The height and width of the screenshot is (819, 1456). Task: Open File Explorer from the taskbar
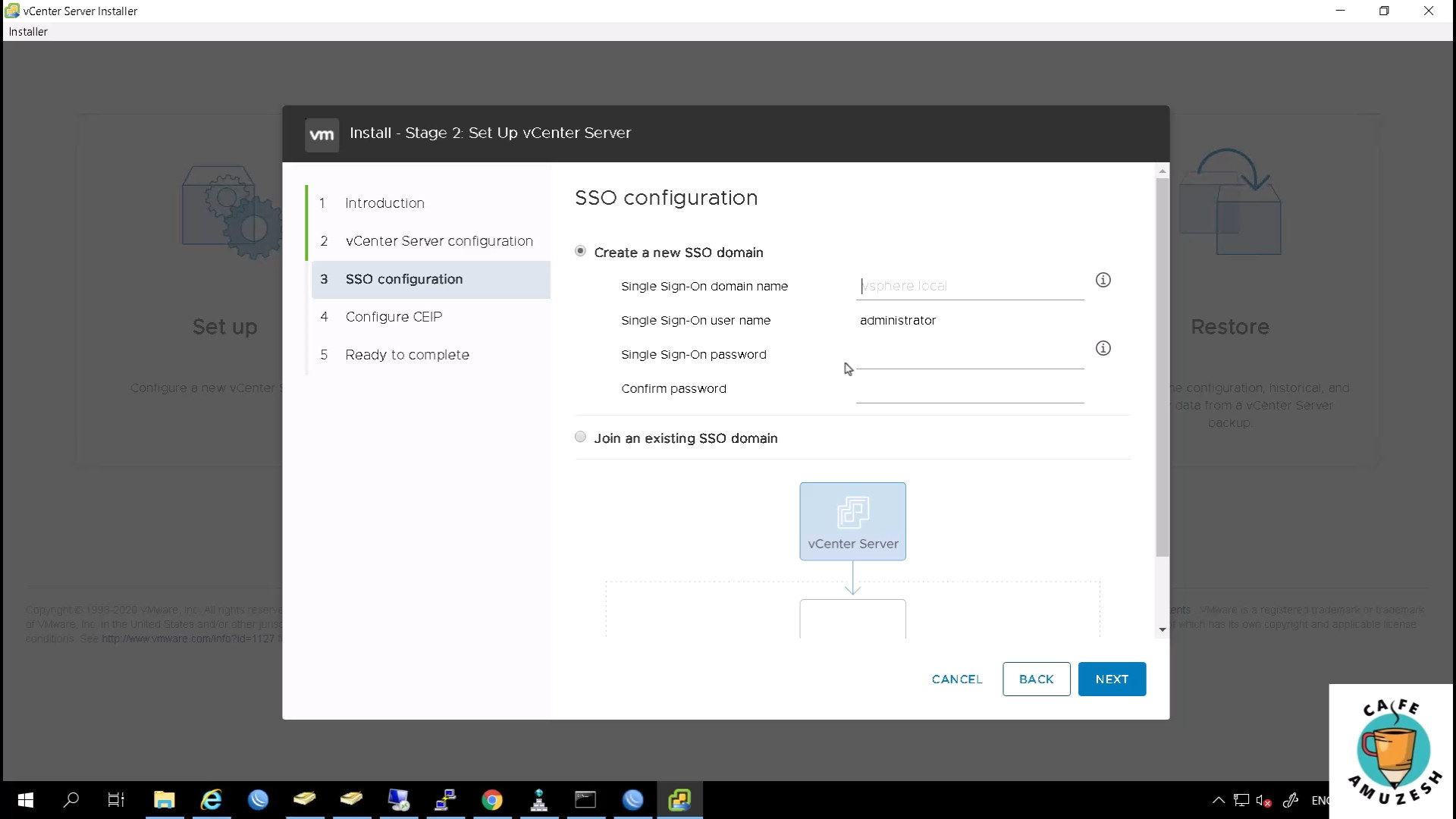pyautogui.click(x=165, y=800)
